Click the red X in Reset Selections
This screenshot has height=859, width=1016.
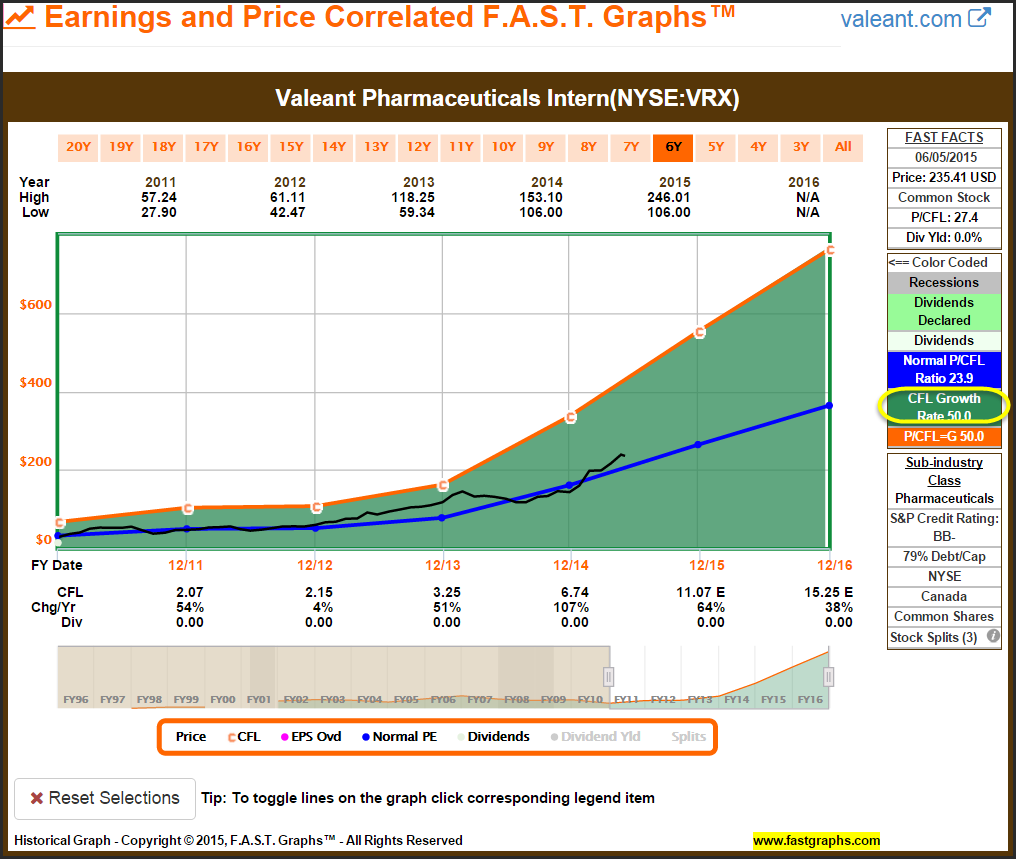click(37, 798)
